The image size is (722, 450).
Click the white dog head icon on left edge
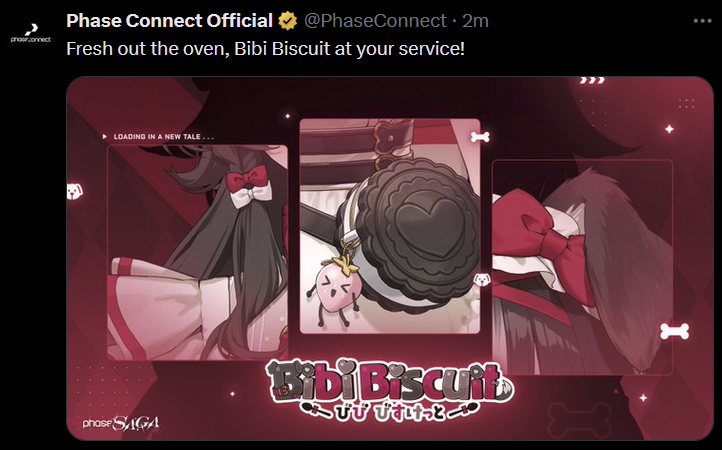click(75, 191)
